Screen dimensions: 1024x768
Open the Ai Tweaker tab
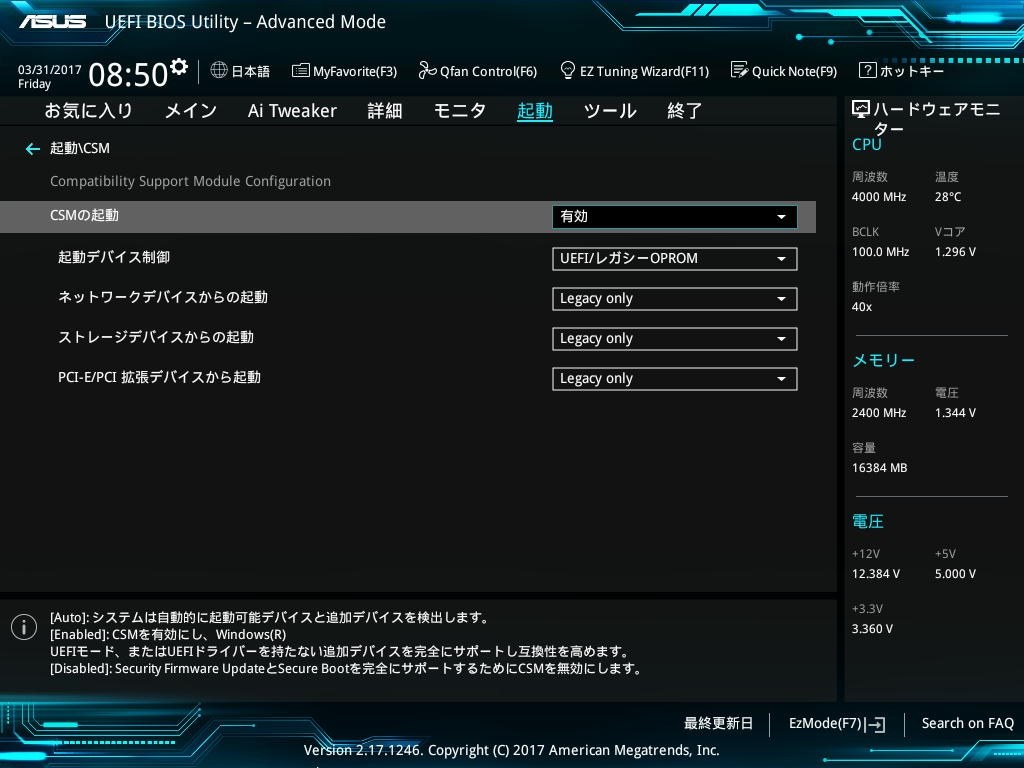point(292,110)
